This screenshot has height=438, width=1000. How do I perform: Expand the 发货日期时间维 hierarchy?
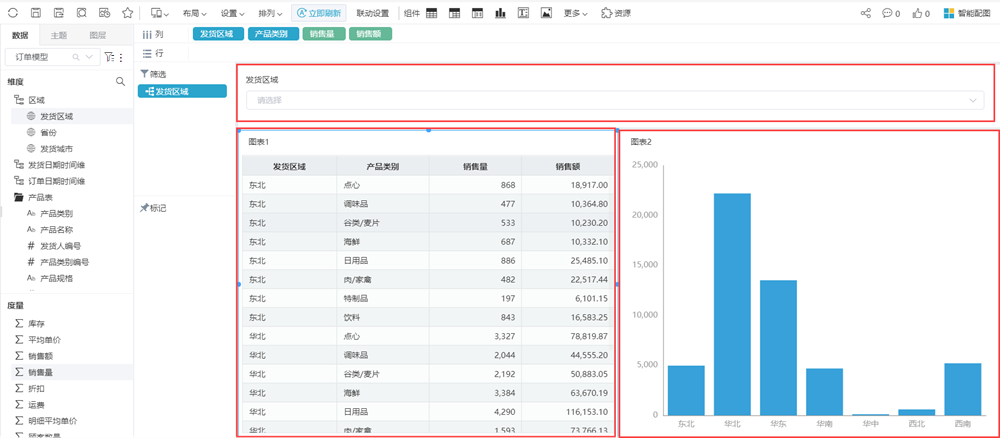(x=18, y=165)
